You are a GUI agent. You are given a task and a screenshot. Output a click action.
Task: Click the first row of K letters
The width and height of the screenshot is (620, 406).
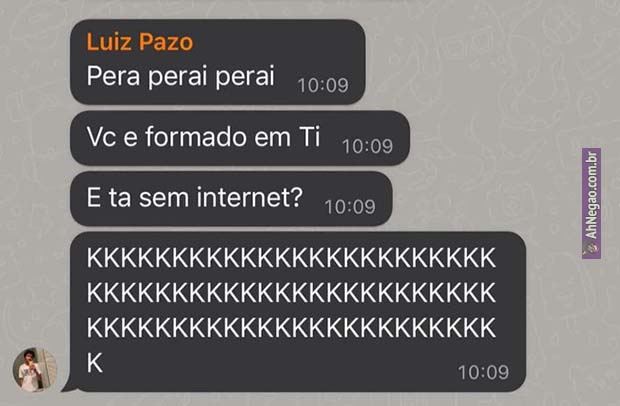click(291, 258)
